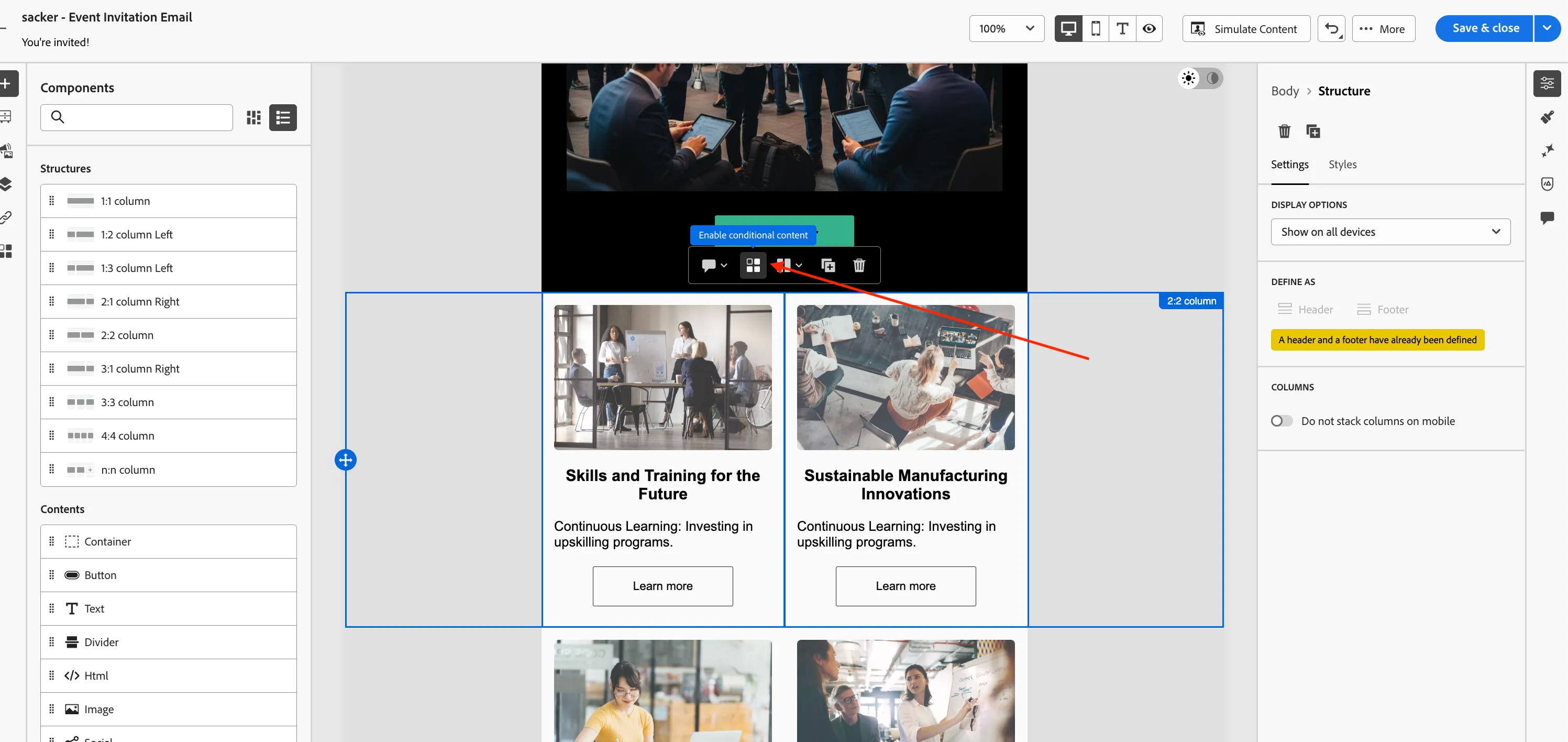
Task: Open the Show on all devices dropdown
Action: [1390, 232]
